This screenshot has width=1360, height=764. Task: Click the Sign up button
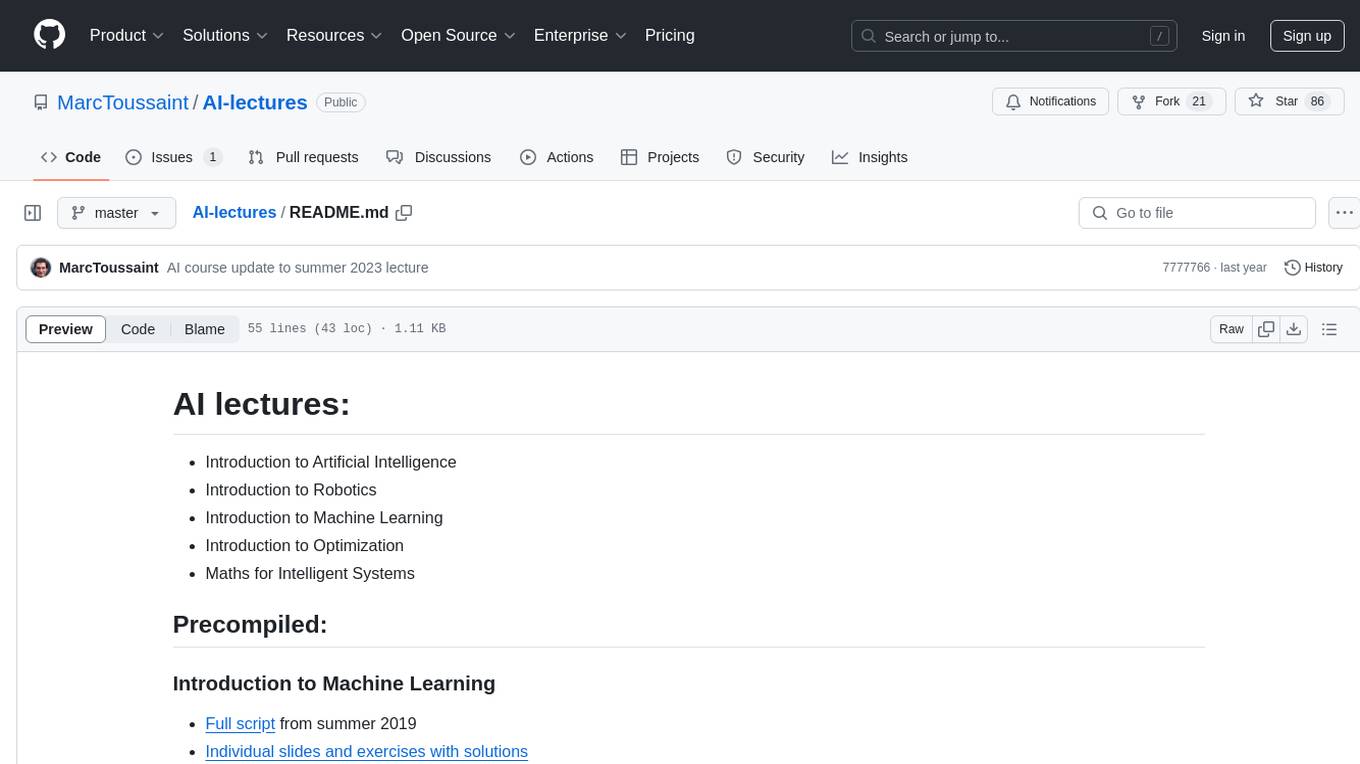click(1307, 36)
